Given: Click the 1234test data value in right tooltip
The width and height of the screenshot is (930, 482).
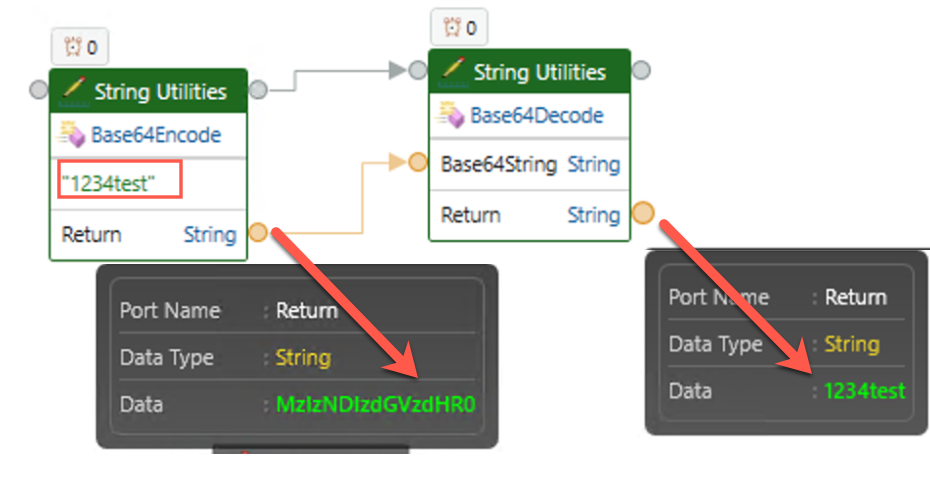Looking at the screenshot, I should pos(865,391).
